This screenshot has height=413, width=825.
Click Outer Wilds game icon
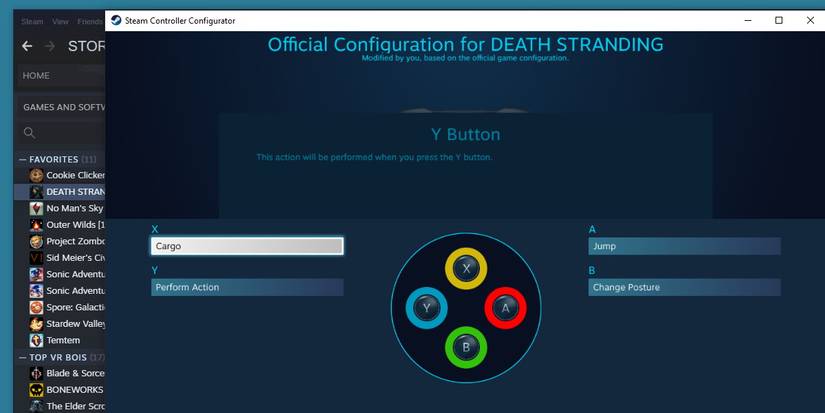36,225
